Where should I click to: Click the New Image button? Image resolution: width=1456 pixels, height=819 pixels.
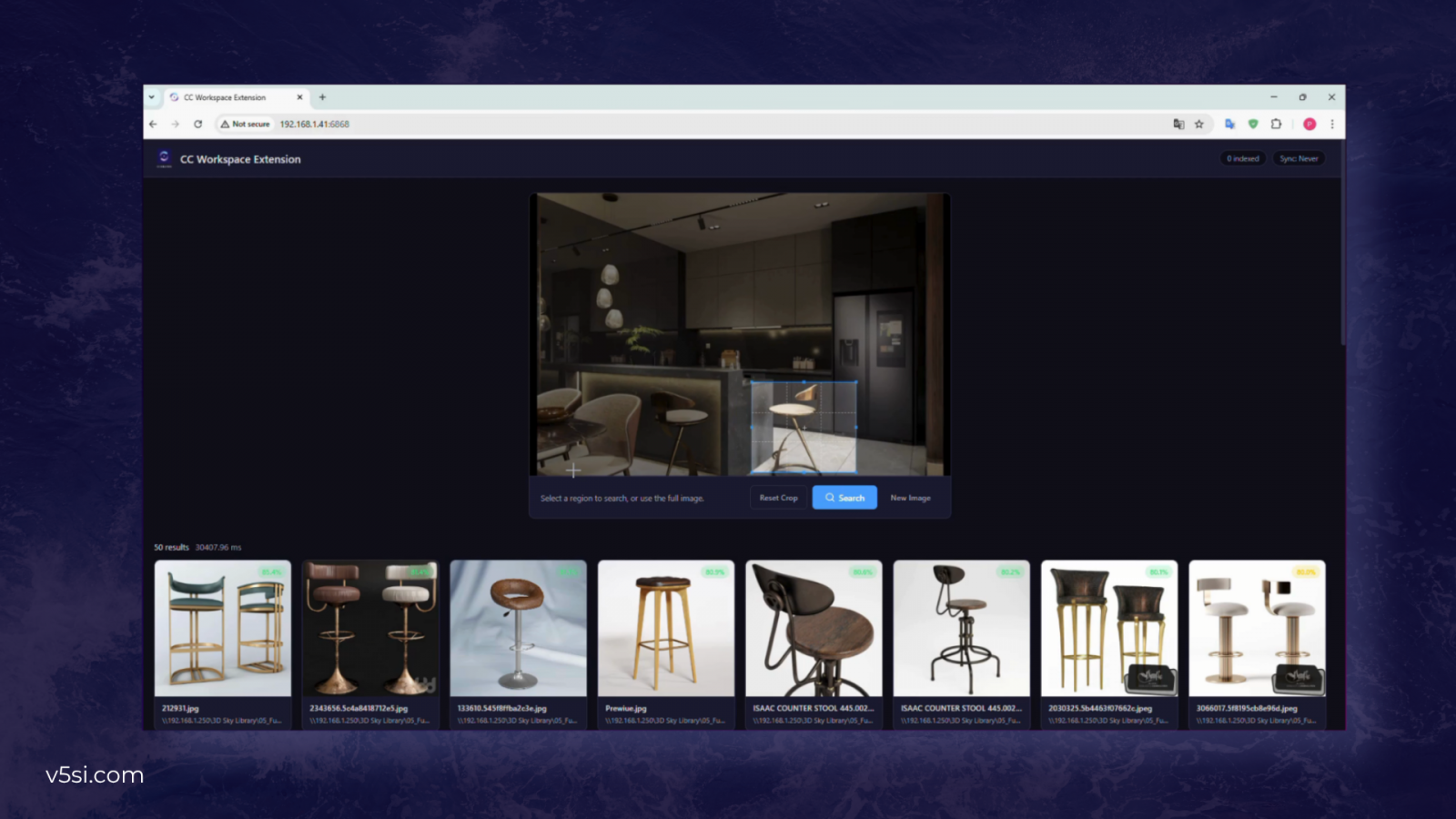point(910,498)
